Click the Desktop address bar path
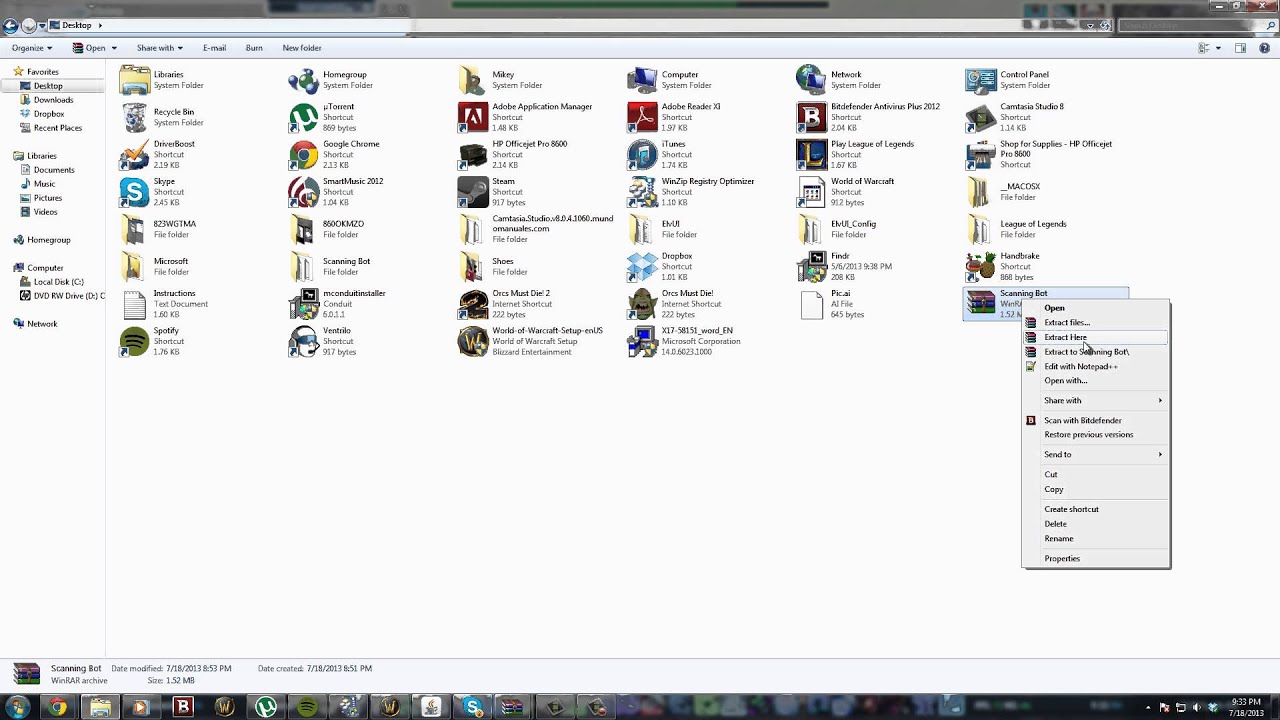1280x720 pixels. point(76,25)
